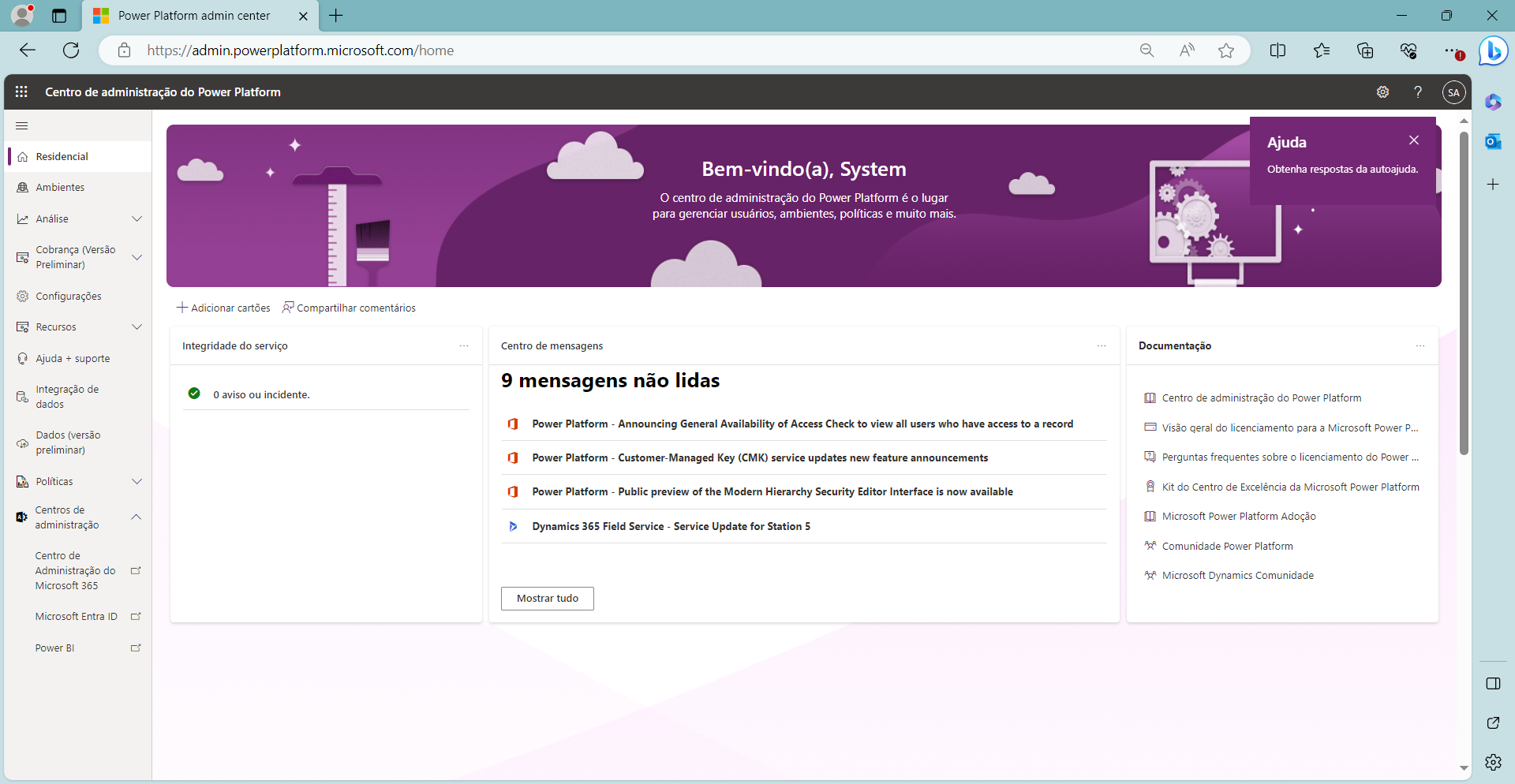Open Edge sidebar settings gear
1515x784 pixels.
coord(1493,762)
